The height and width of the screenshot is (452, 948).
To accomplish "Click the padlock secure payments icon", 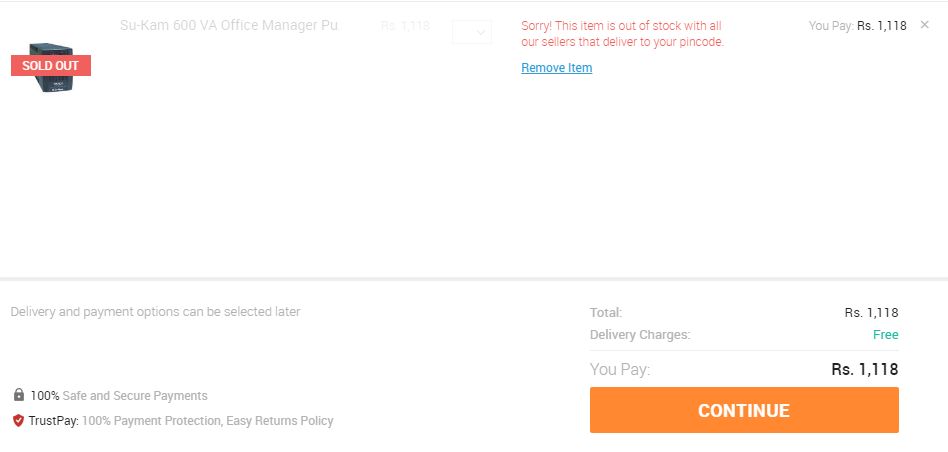I will coord(19,395).
